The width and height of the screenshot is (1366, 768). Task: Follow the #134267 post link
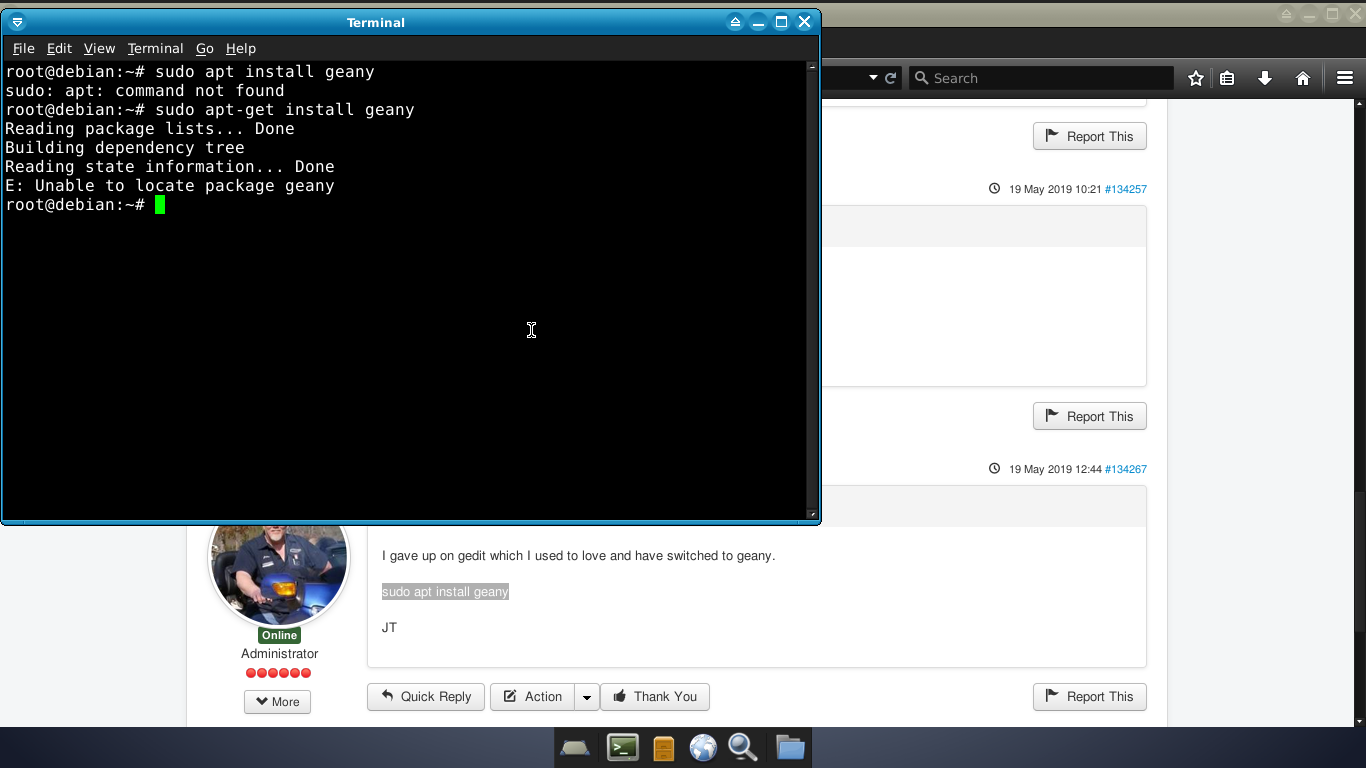click(1125, 469)
